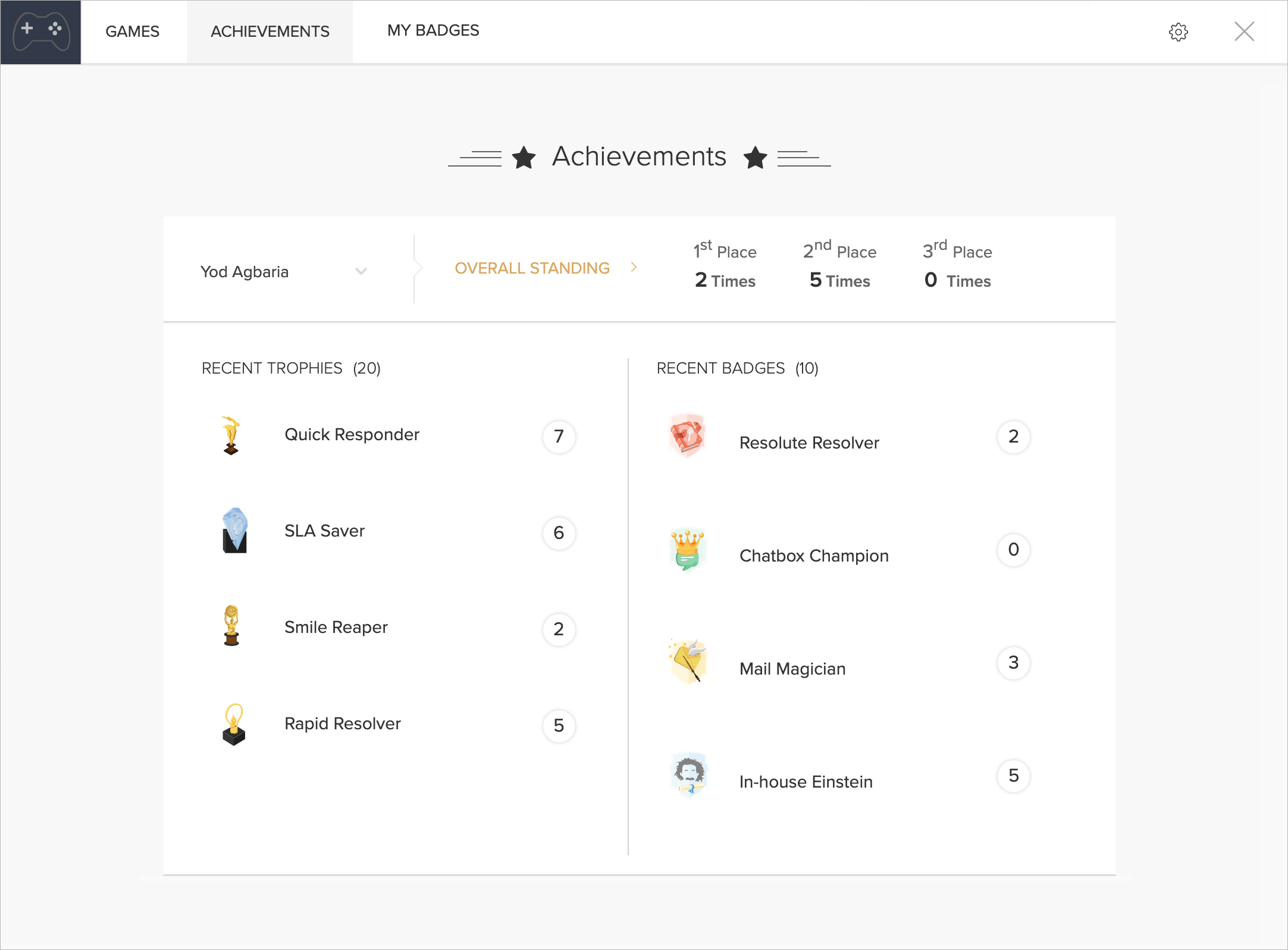Click the Mail Magician badge icon
This screenshot has height=950, width=1288.
pos(688,662)
